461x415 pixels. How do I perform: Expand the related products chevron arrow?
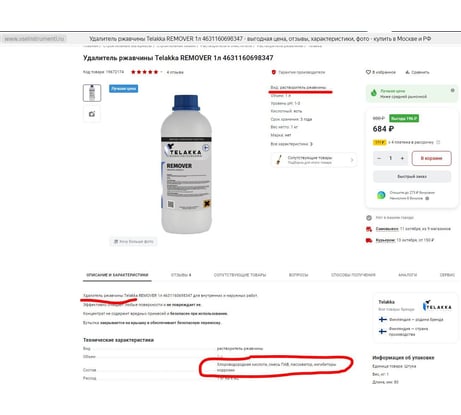pos(352,160)
